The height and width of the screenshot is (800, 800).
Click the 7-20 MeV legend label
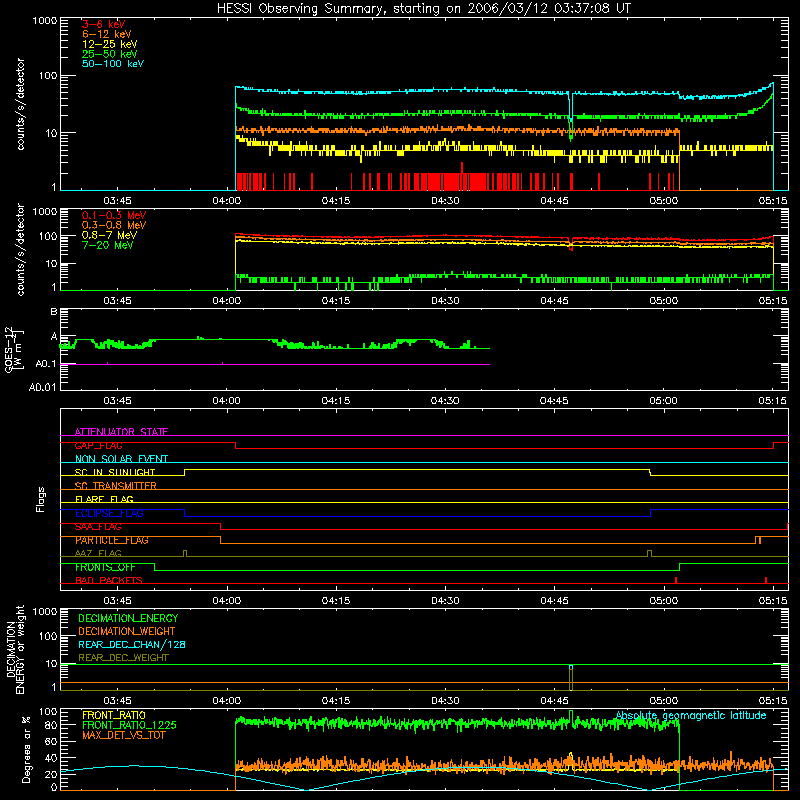tap(107, 245)
